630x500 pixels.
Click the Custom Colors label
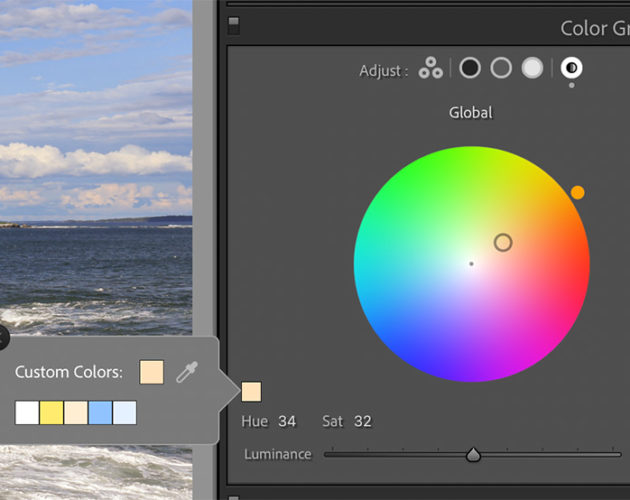69,372
